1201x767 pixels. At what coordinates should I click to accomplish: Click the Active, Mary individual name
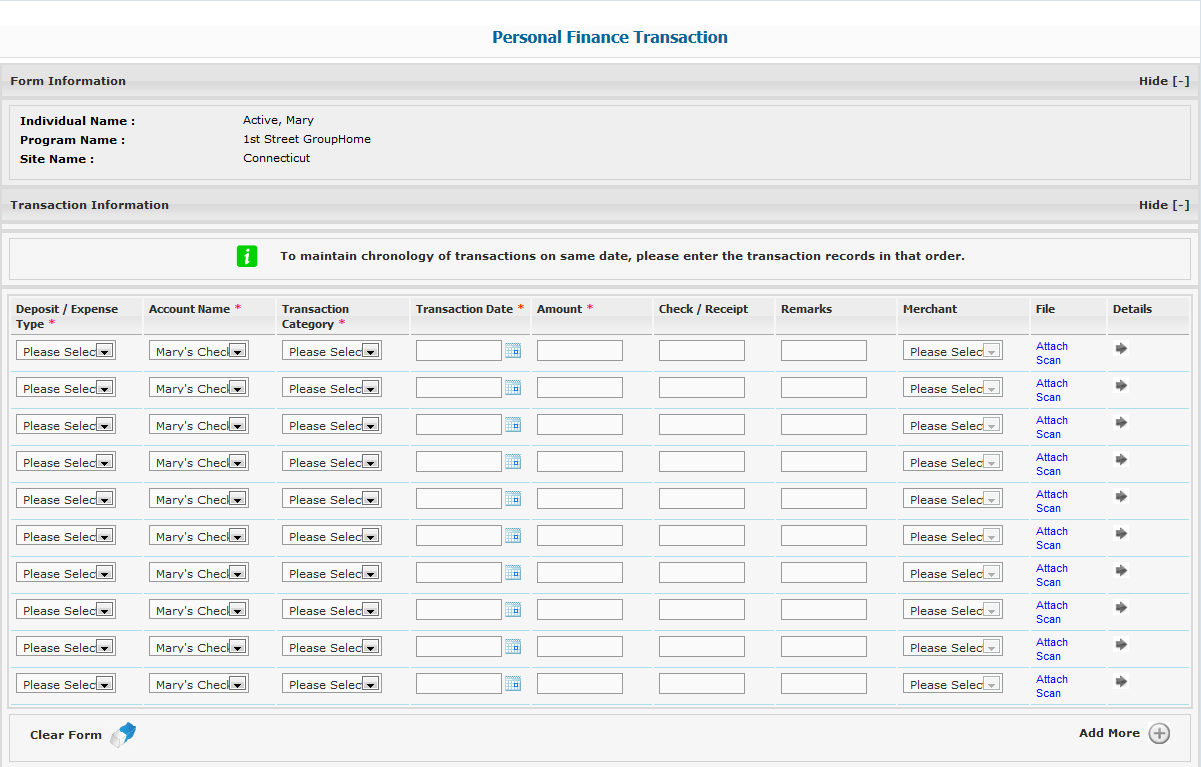point(278,120)
